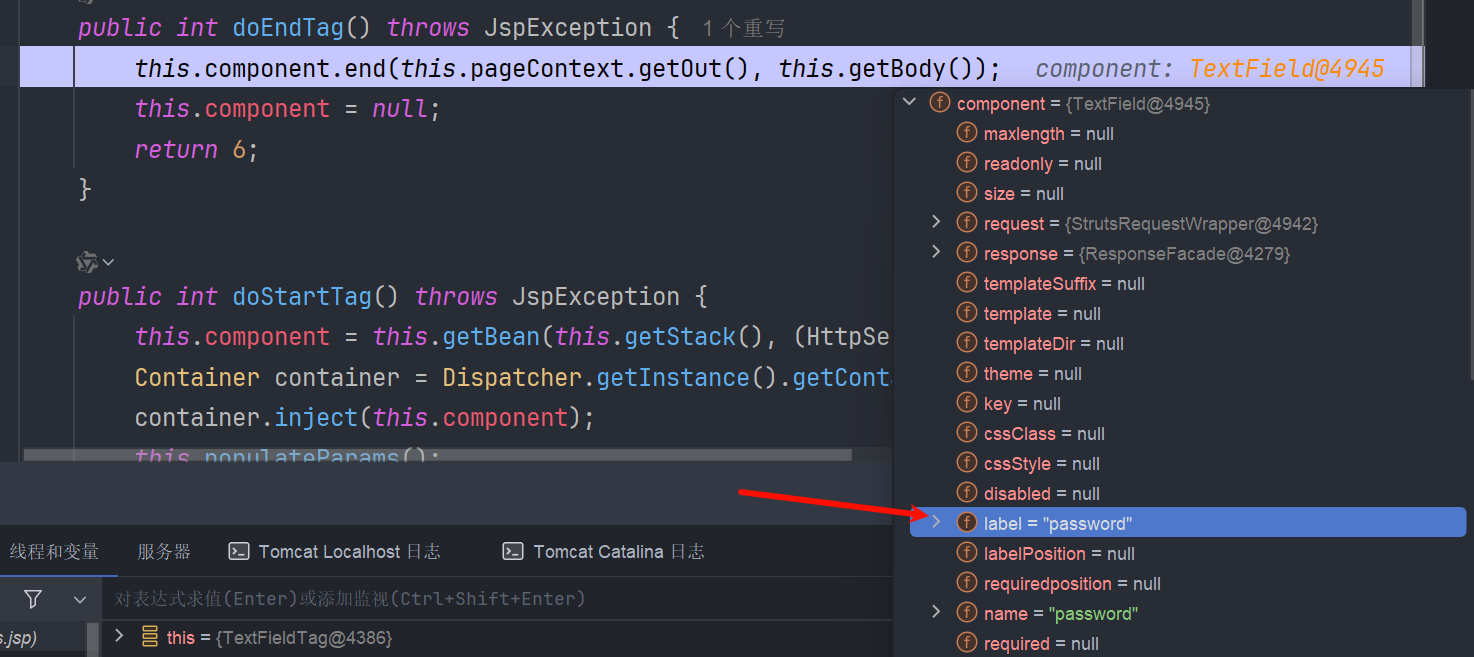Click the field icon beside requiredposition
Image resolution: width=1474 pixels, height=657 pixels.
967,583
